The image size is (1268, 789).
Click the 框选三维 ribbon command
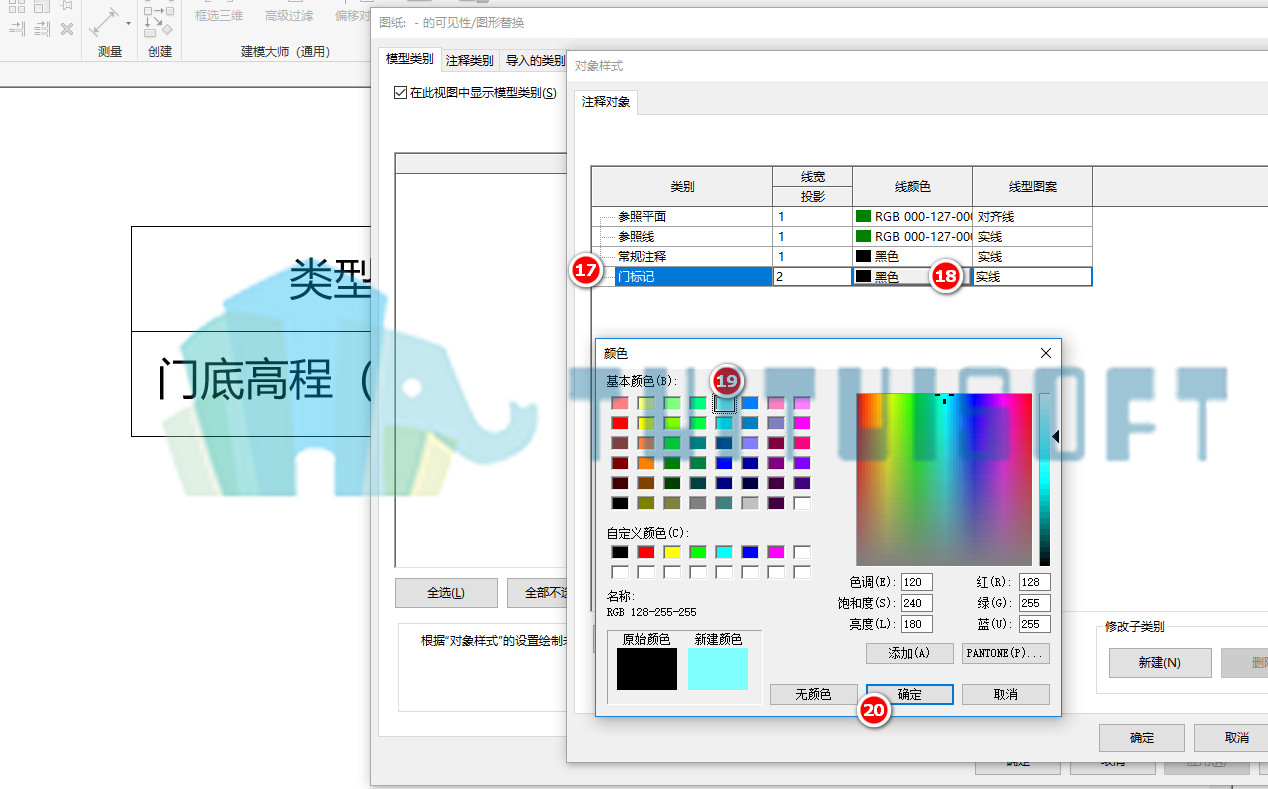(x=219, y=15)
